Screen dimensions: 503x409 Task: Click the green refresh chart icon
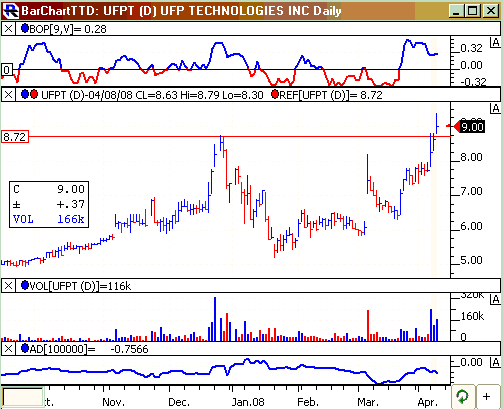[462, 397]
